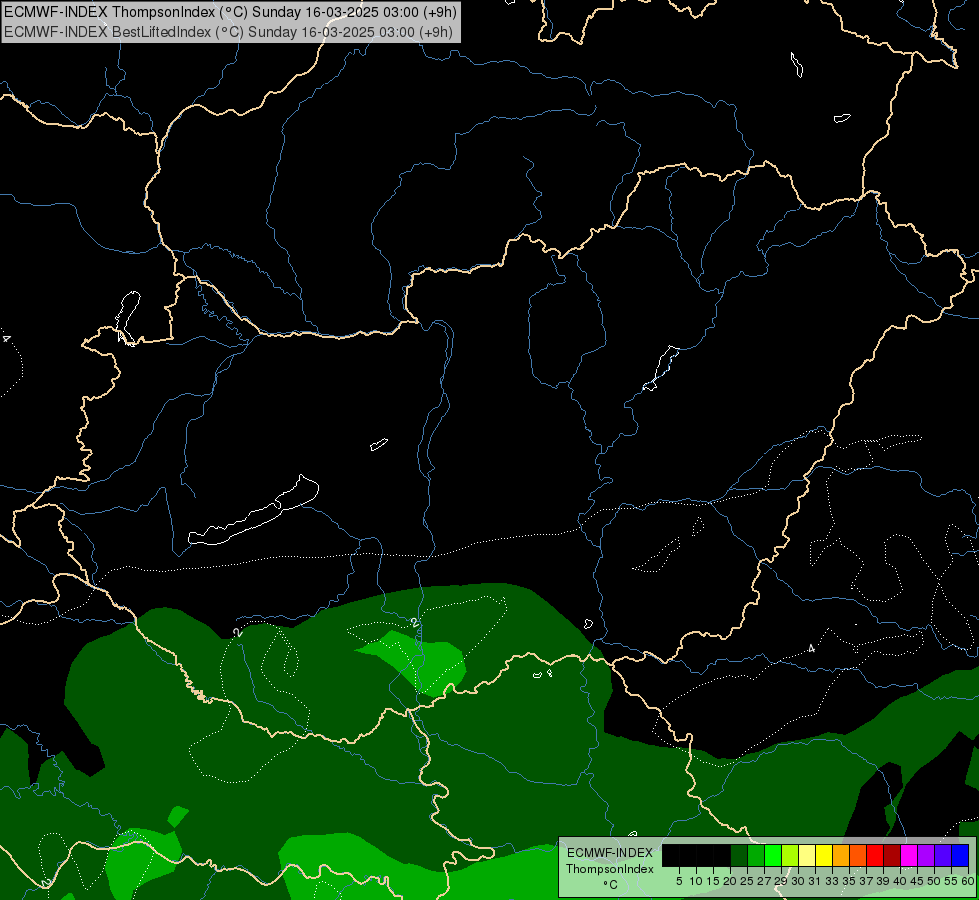The height and width of the screenshot is (900, 979).
Task: Click the °C unit label in the legend
Action: (610, 885)
